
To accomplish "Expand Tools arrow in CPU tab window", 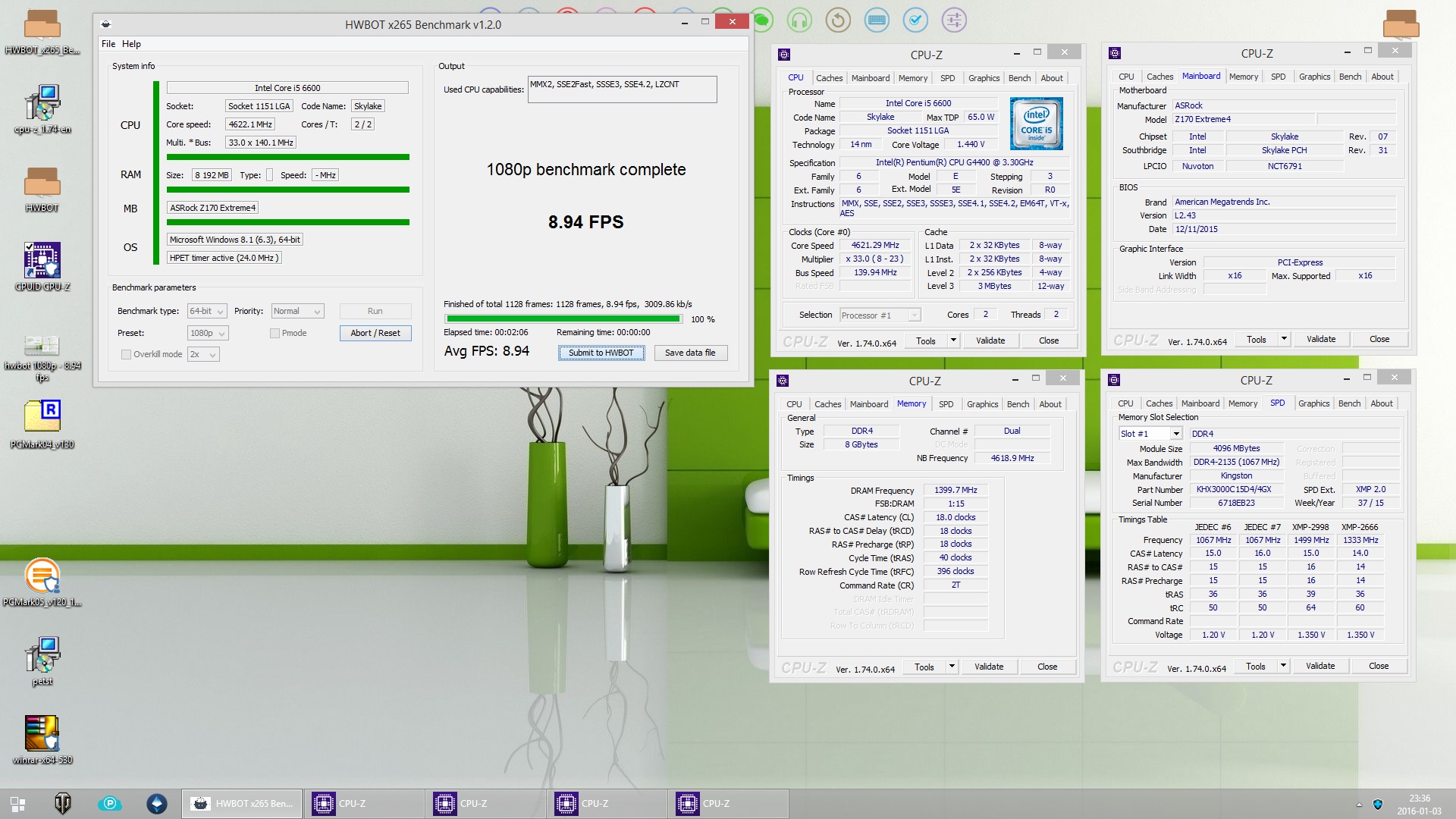I will coord(953,340).
